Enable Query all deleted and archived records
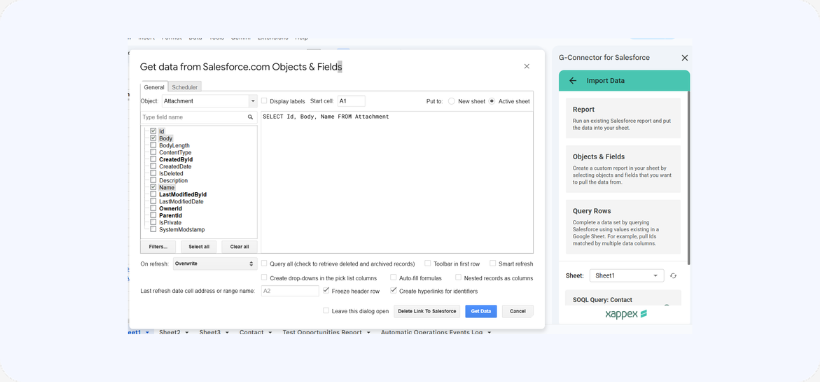820x382 pixels. pyautogui.click(x=264, y=264)
